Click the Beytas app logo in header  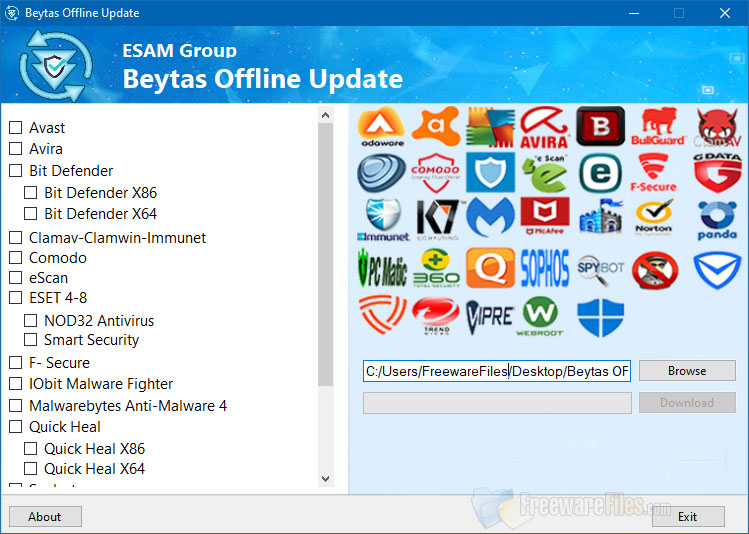55,66
